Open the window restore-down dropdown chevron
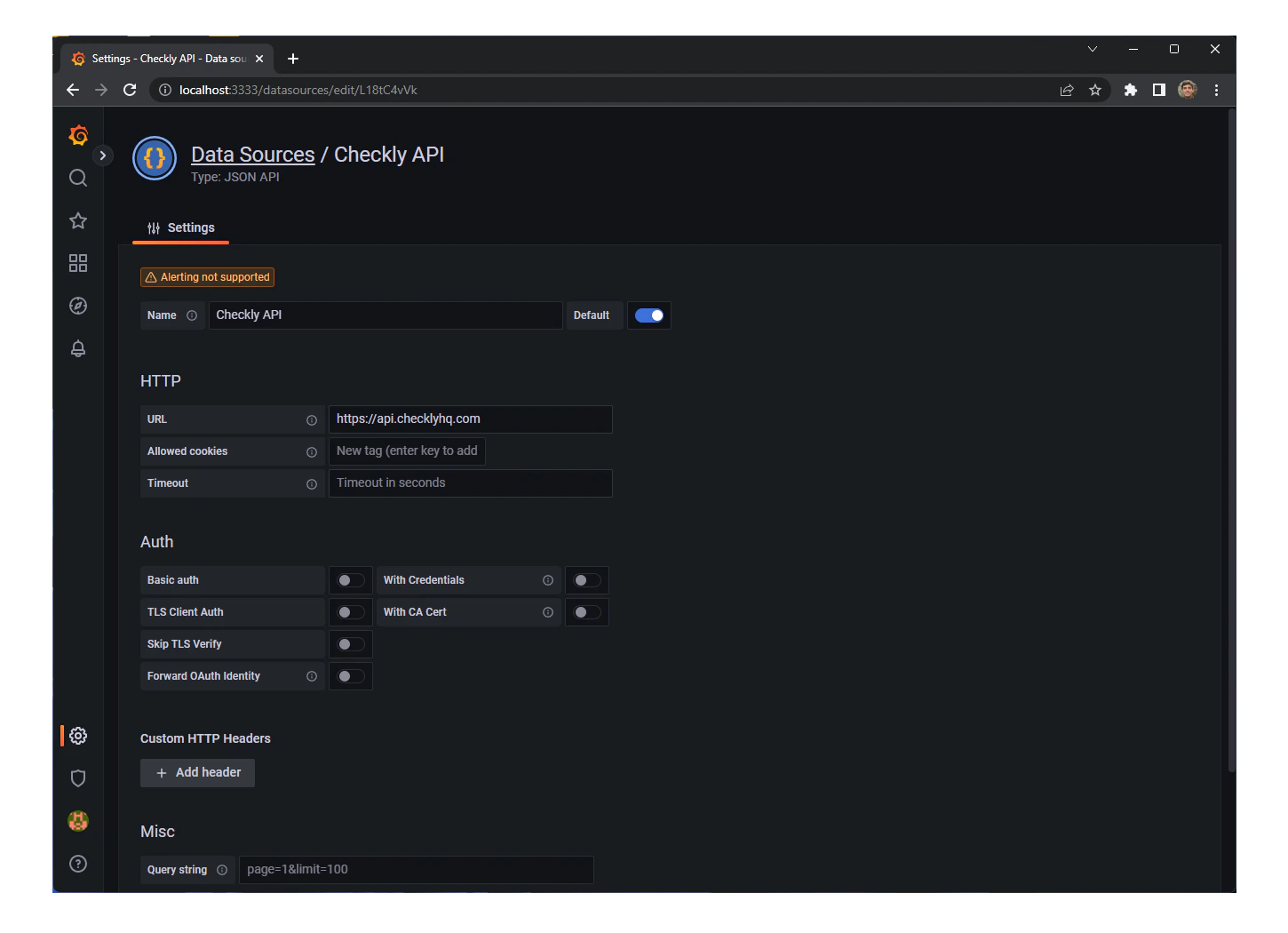Image resolution: width=1288 pixels, height=933 pixels. [x=1092, y=49]
